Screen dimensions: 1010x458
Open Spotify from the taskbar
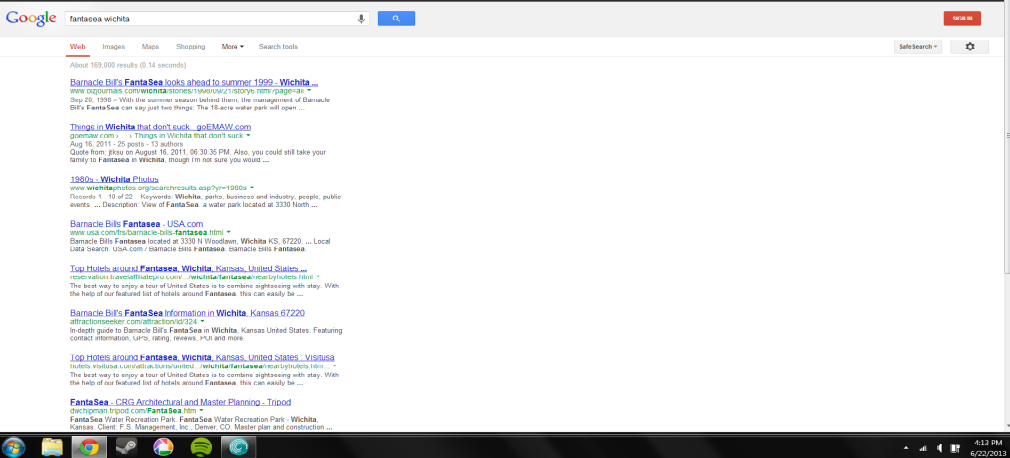tap(202, 446)
